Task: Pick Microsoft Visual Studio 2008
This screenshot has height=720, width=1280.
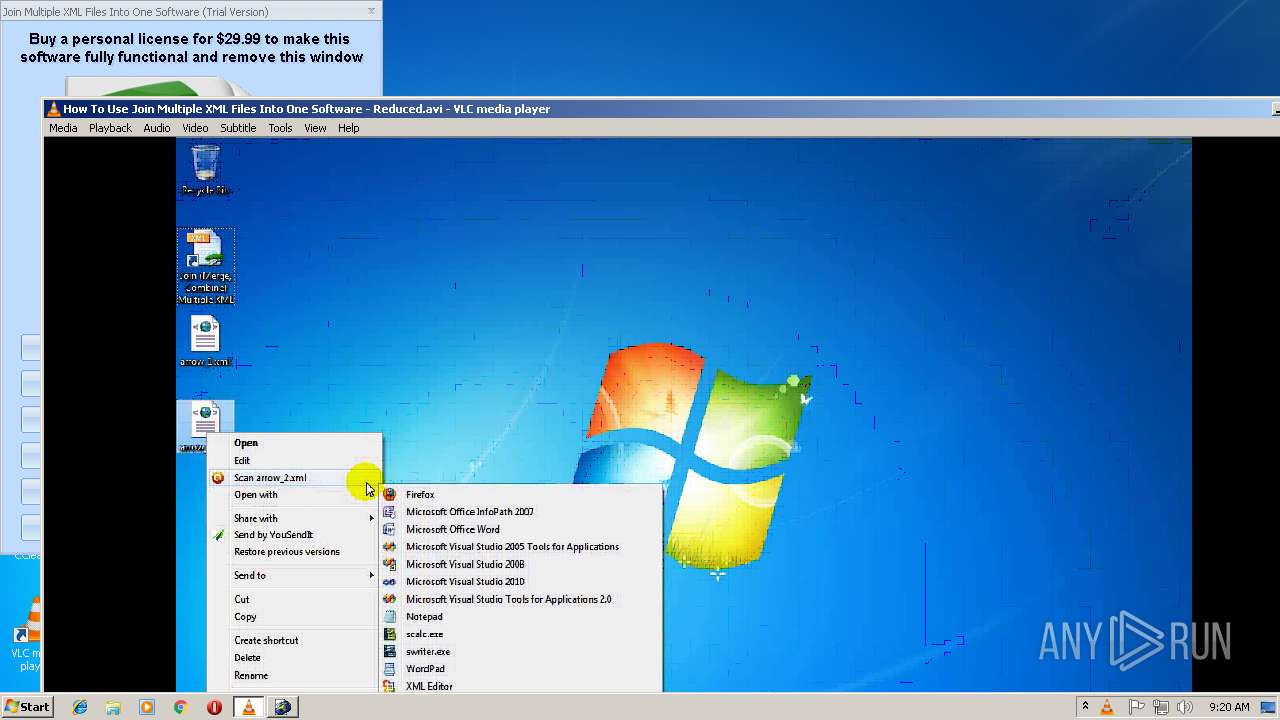Action: [x=465, y=565]
